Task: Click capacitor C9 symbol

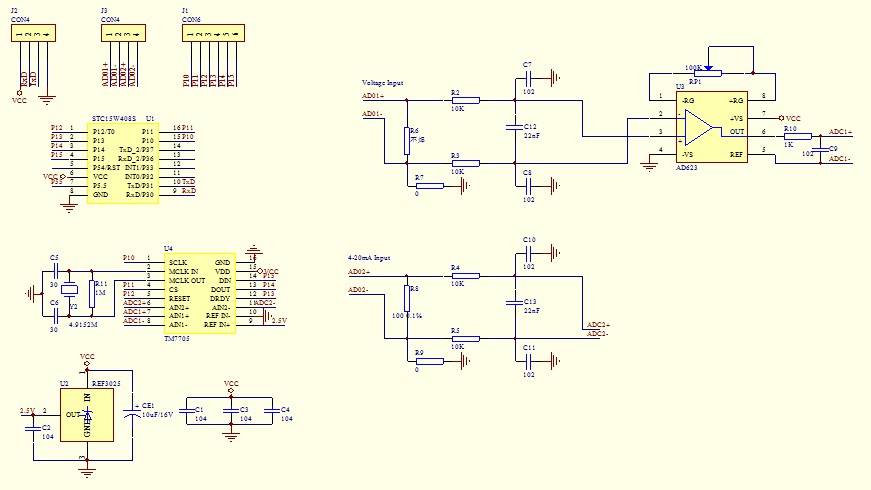Action: pyautogui.click(x=820, y=150)
